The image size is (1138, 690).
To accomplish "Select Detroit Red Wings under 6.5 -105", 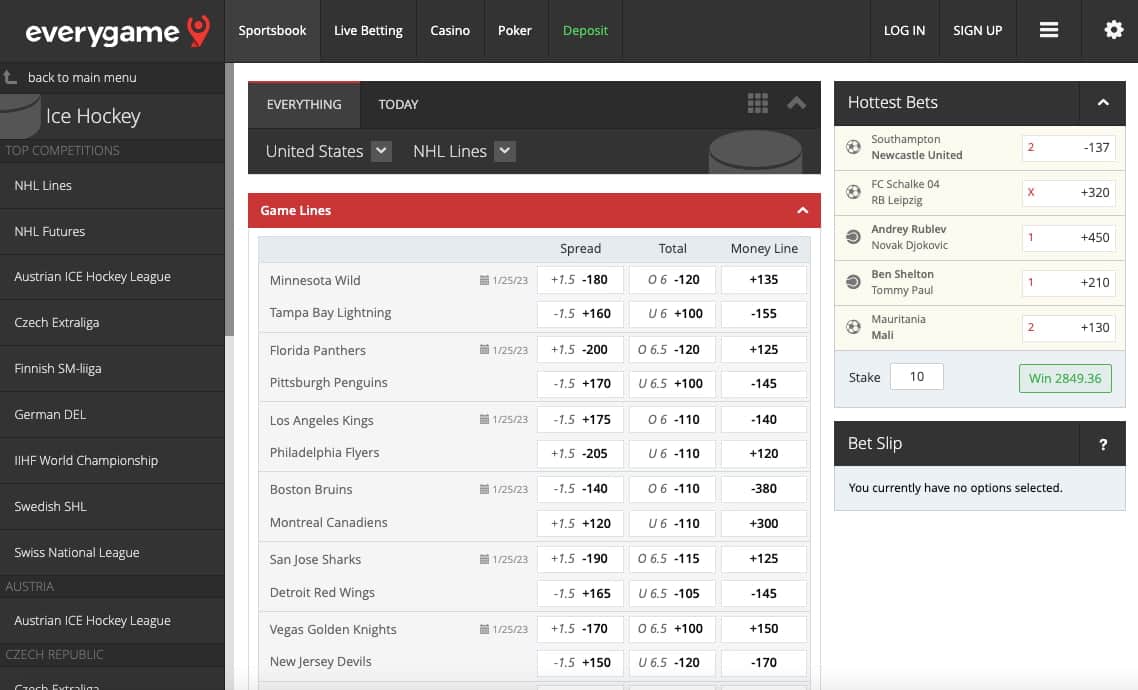I will [x=672, y=593].
